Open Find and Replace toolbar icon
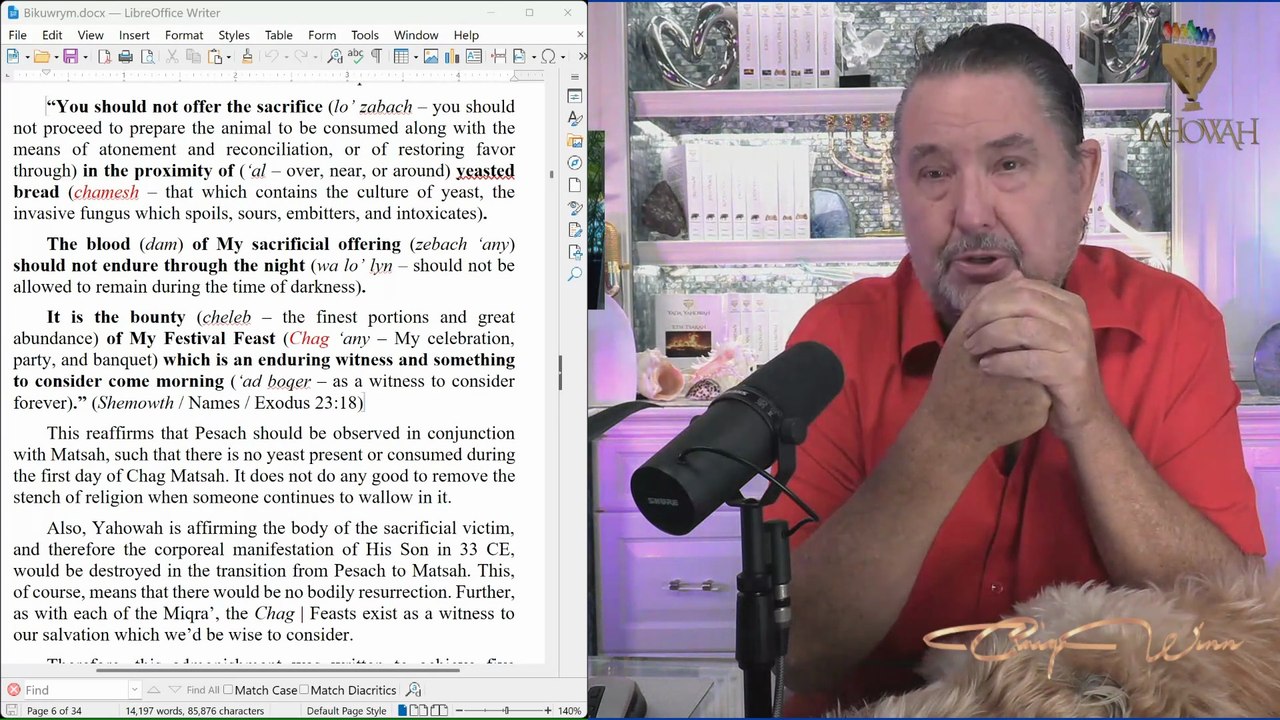1280x720 pixels. pos(335,56)
